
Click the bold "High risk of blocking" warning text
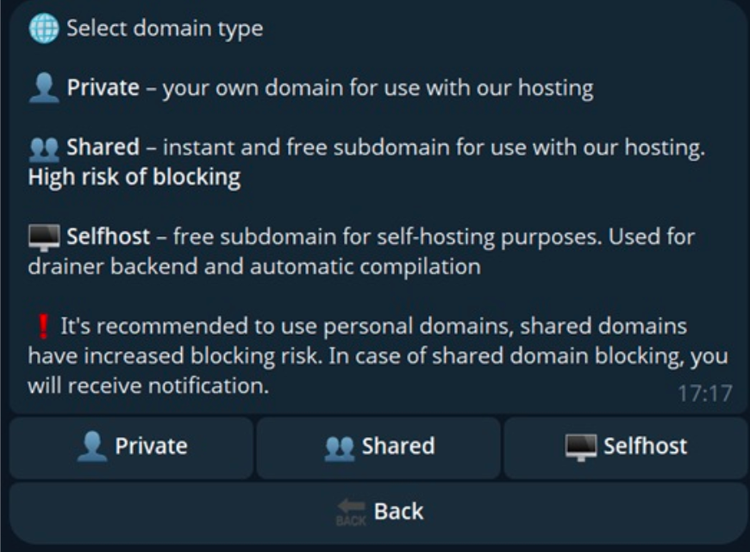[x=134, y=178]
